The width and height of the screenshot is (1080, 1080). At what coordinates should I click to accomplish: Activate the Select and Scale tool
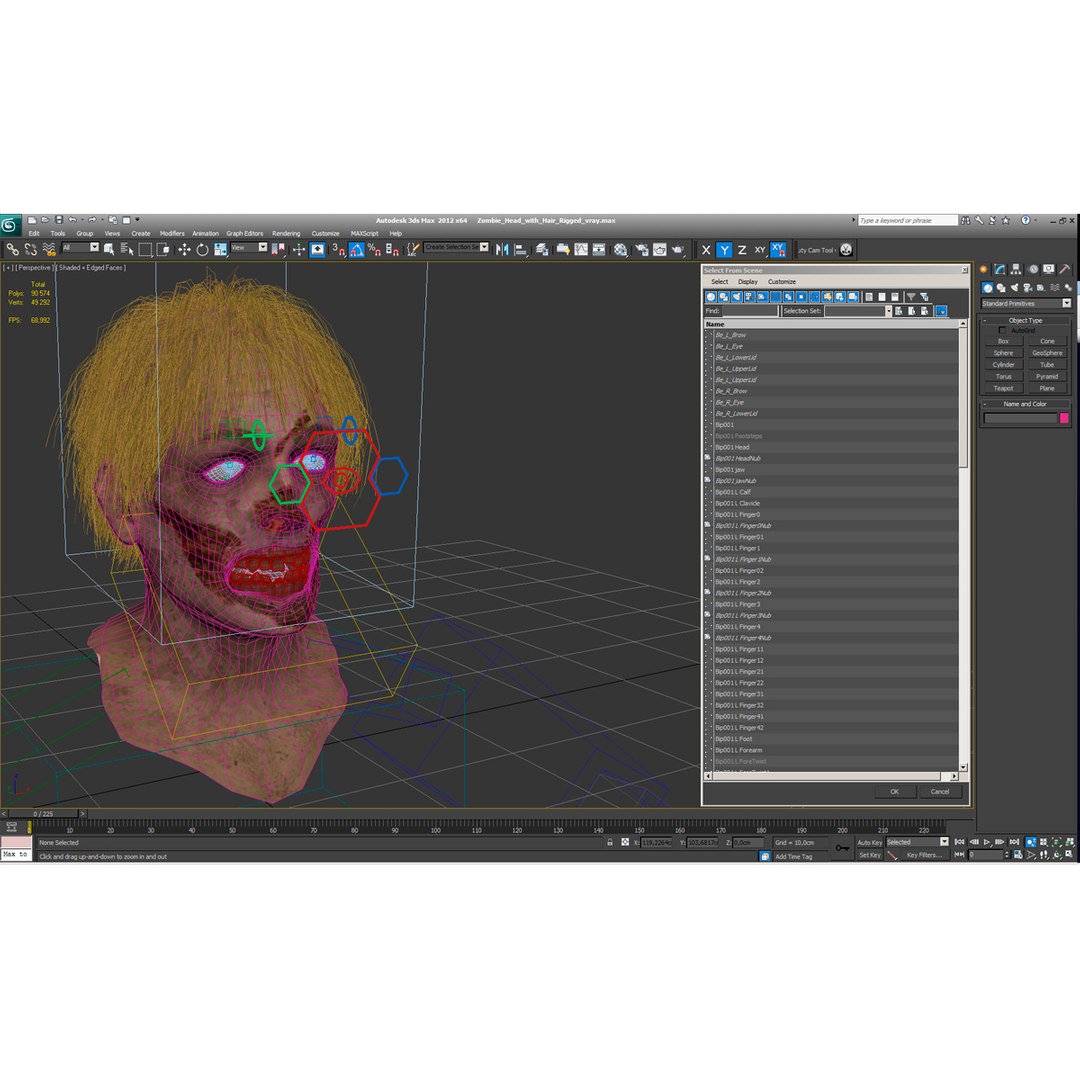[x=220, y=249]
